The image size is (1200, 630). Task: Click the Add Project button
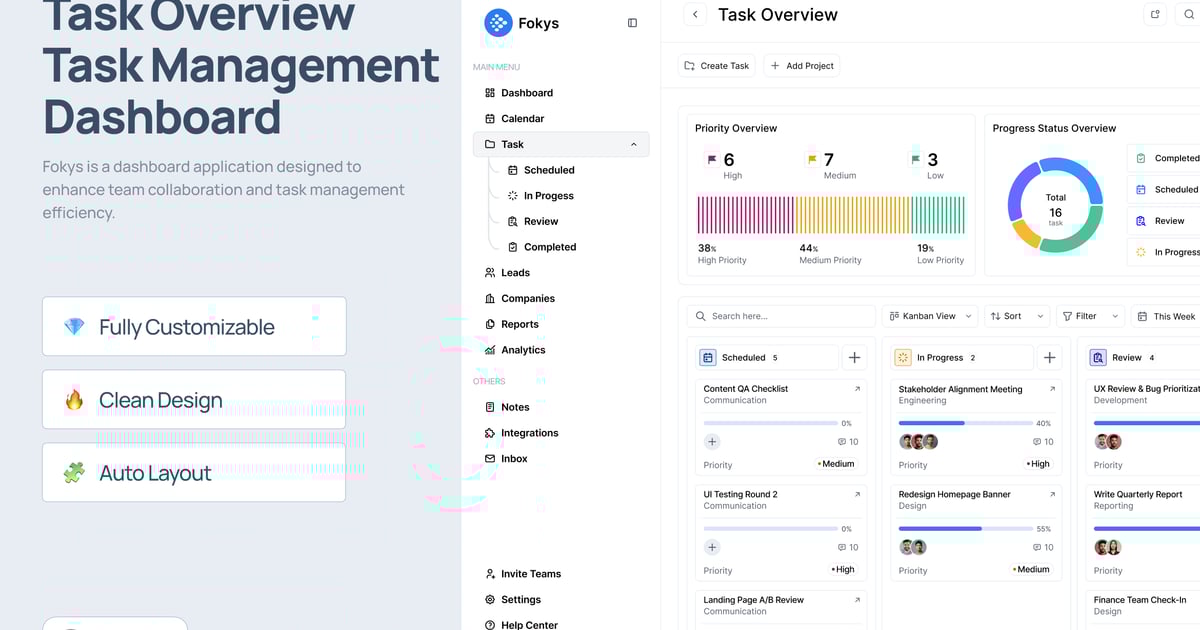(x=801, y=66)
